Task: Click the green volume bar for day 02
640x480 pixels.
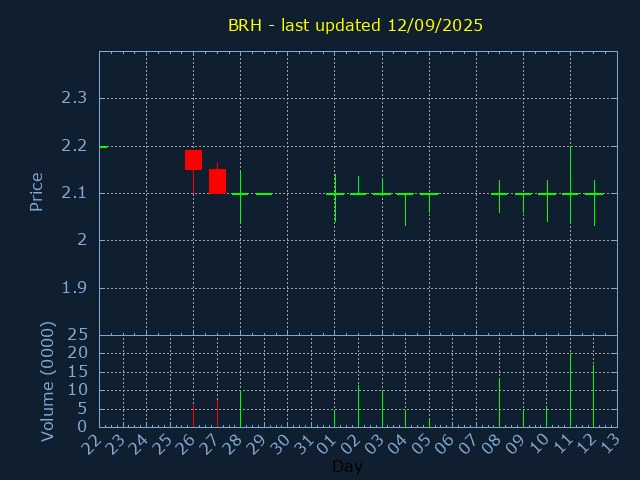Action: coord(358,406)
